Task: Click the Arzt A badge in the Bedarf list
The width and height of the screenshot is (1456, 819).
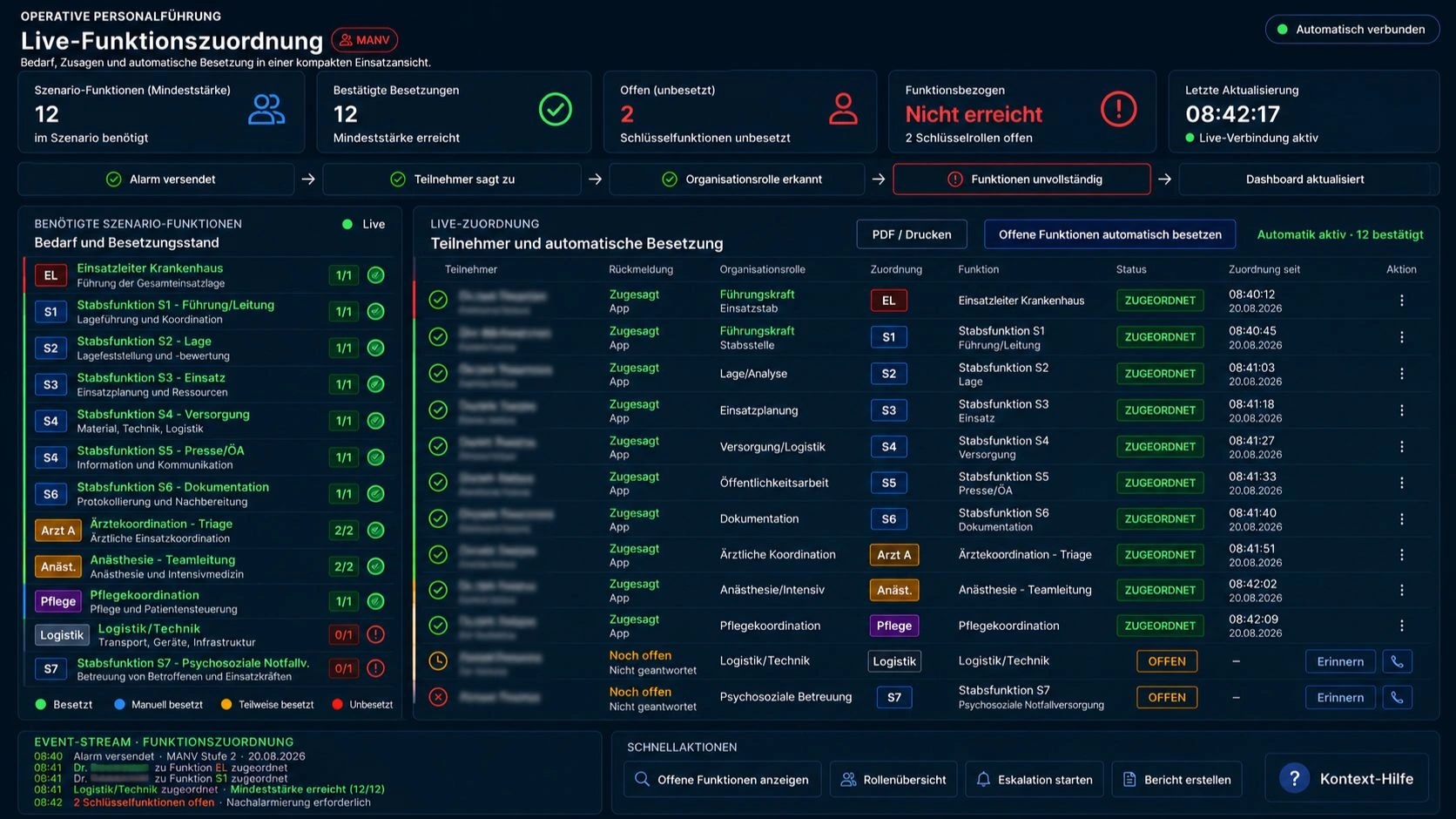Action: 57,531
